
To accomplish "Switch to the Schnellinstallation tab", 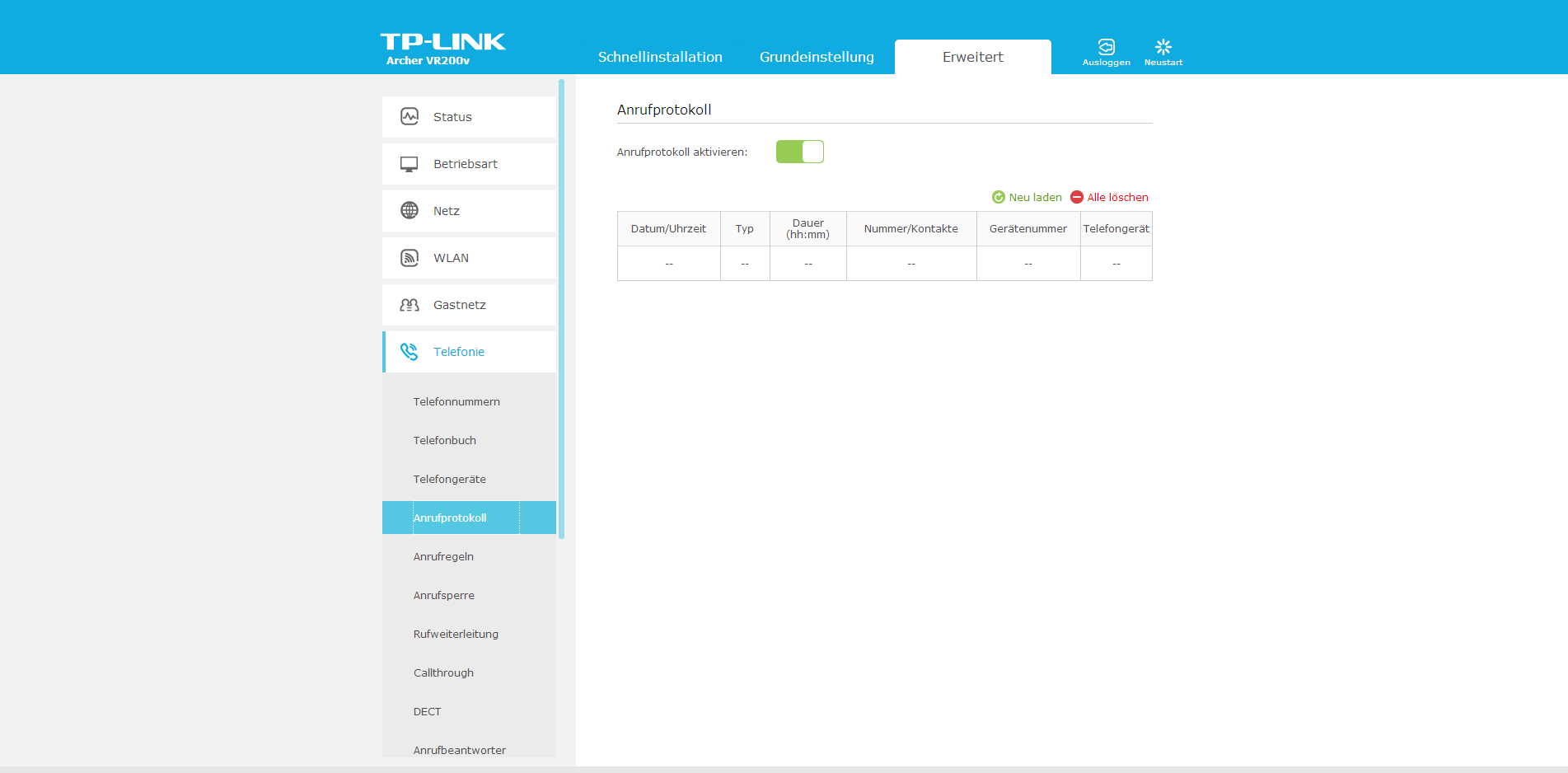I will point(660,57).
